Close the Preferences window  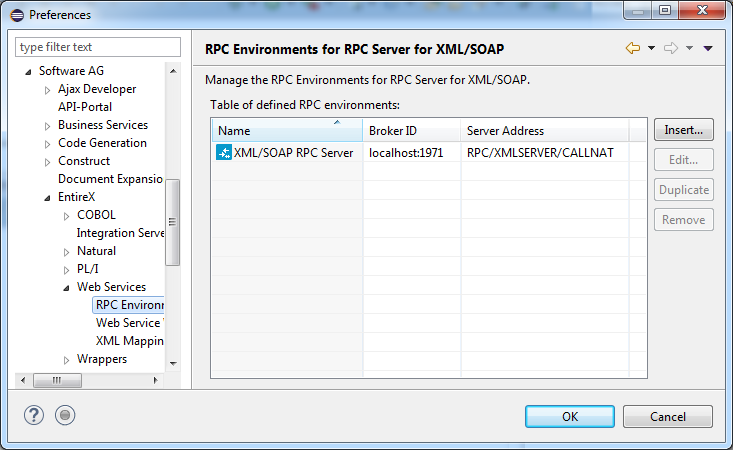[702, 10]
